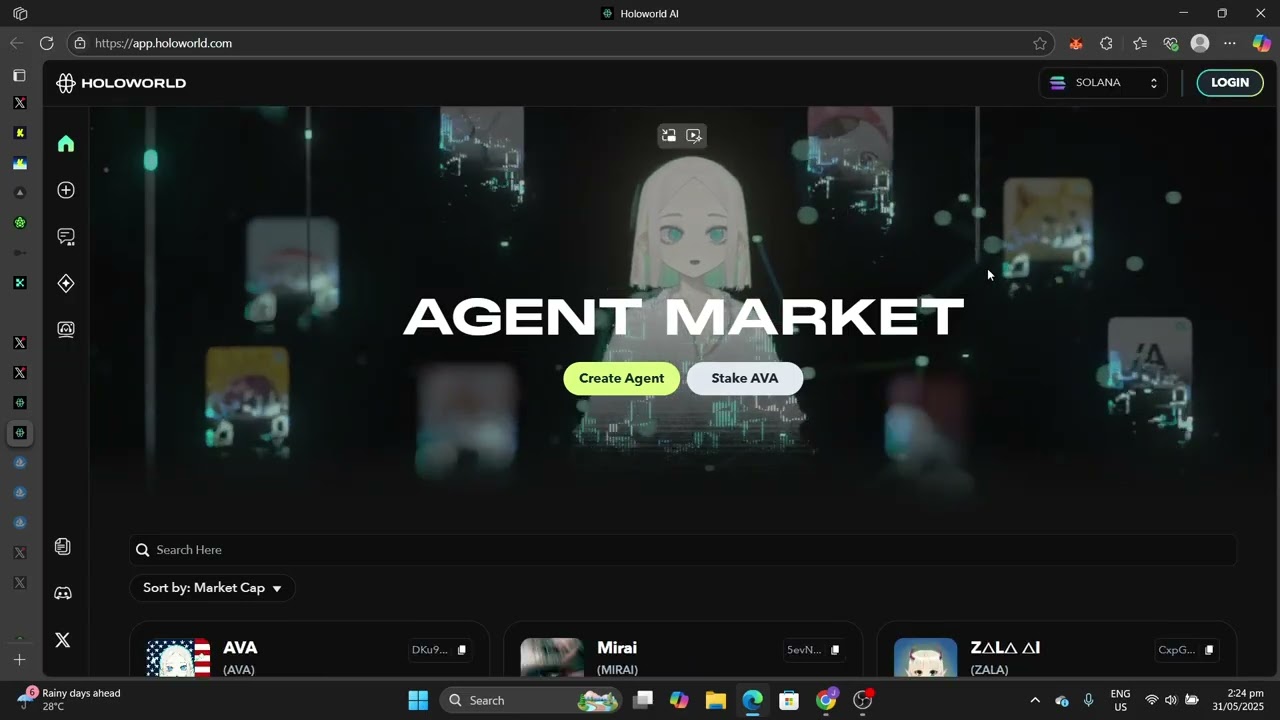Open the Copilot sidebar icon in Edge
Screen dimensions: 1280x720
(x=1262, y=43)
